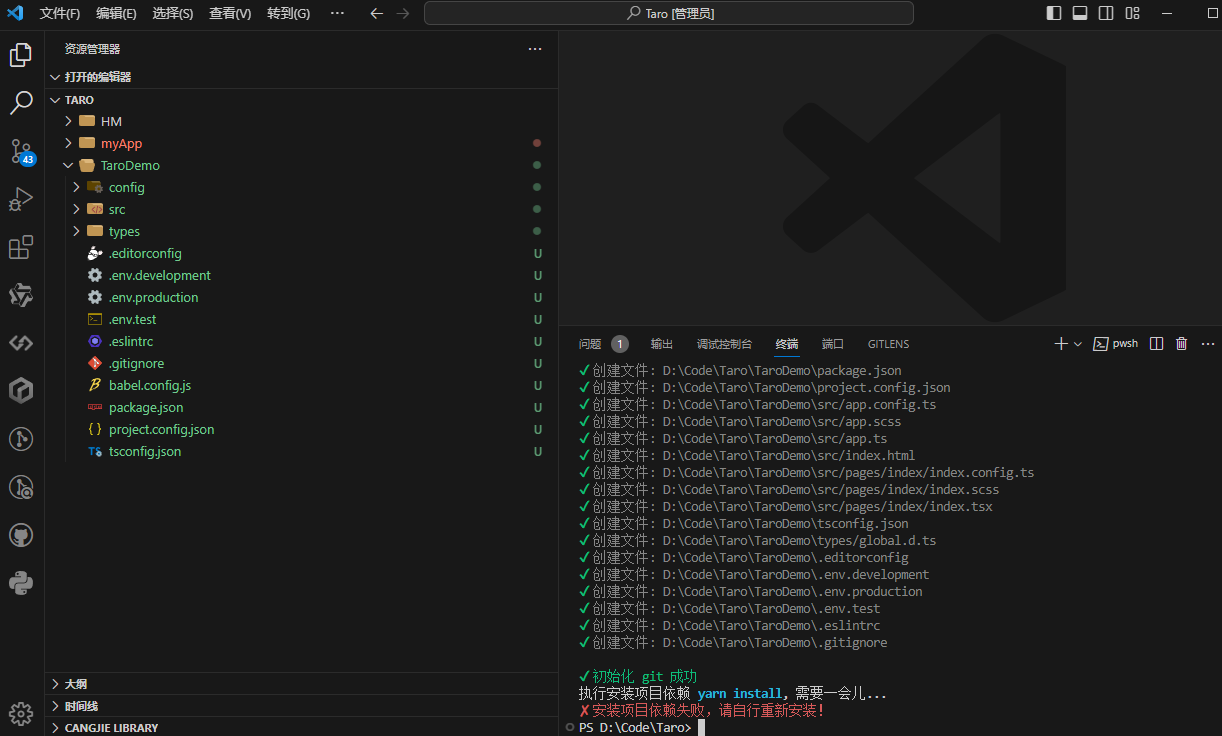Go back with the left arrow button
This screenshot has height=736, width=1222.
[x=376, y=13]
